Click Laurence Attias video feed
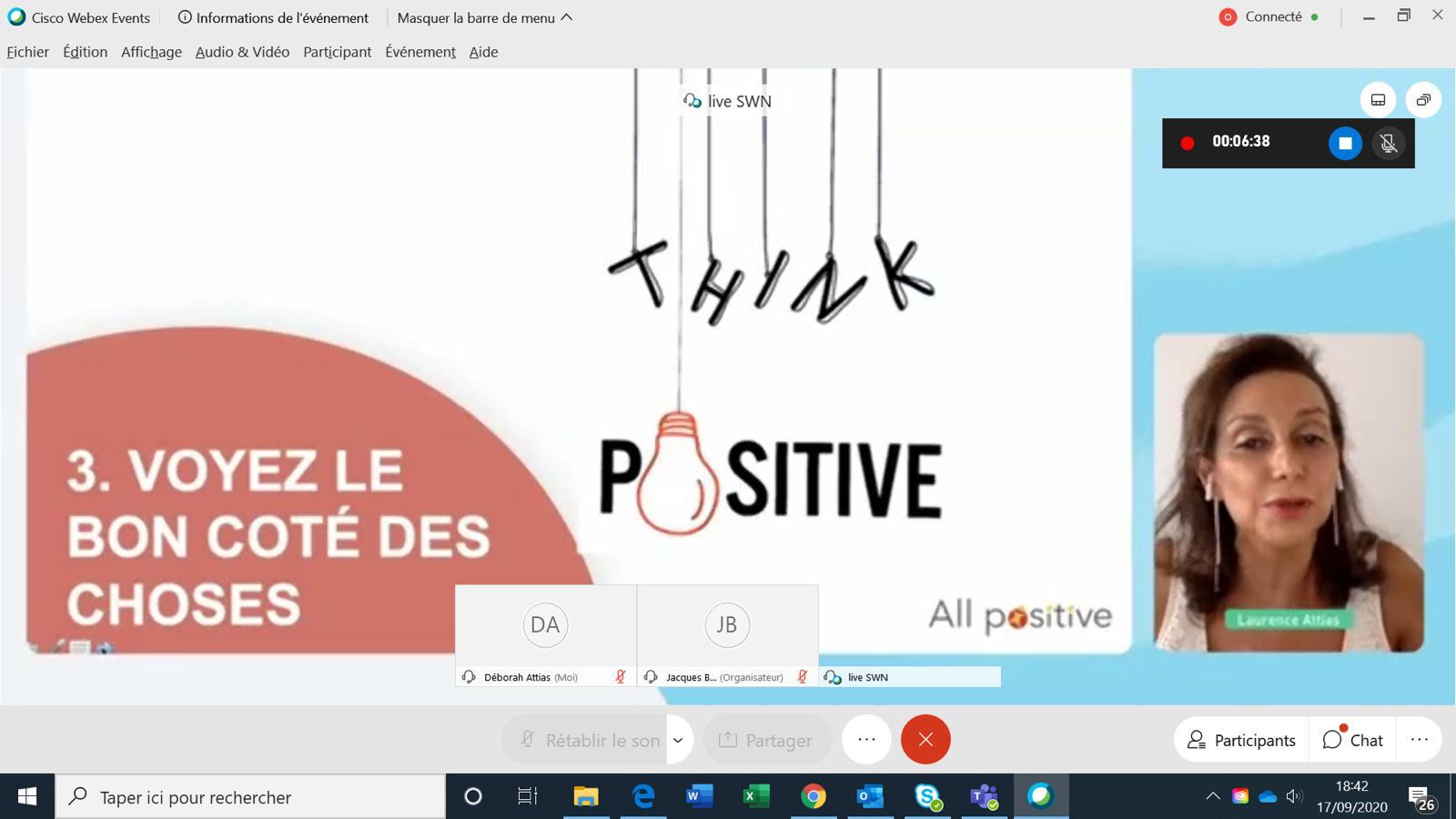 point(1289,492)
